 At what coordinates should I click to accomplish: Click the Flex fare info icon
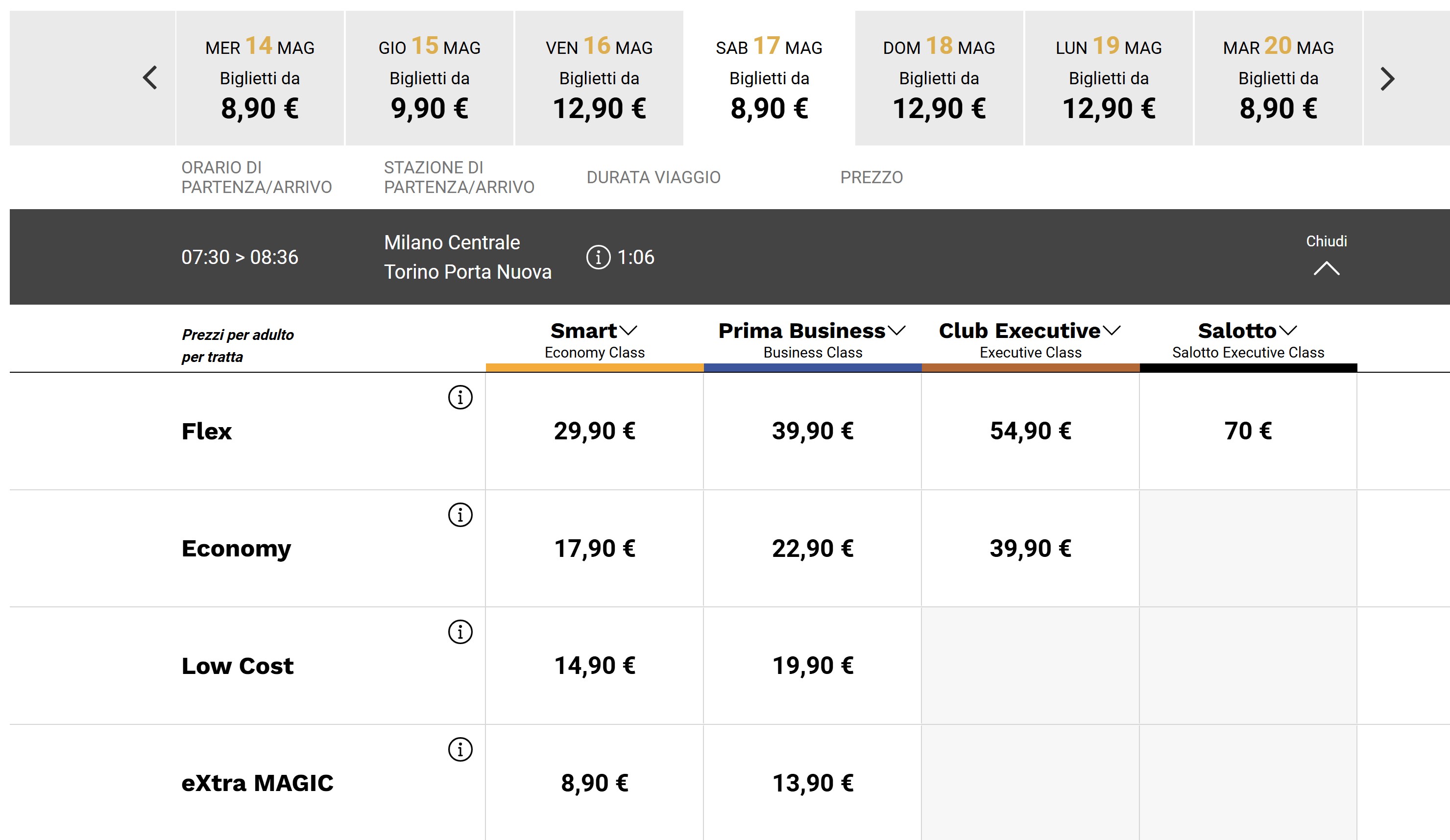click(x=460, y=397)
